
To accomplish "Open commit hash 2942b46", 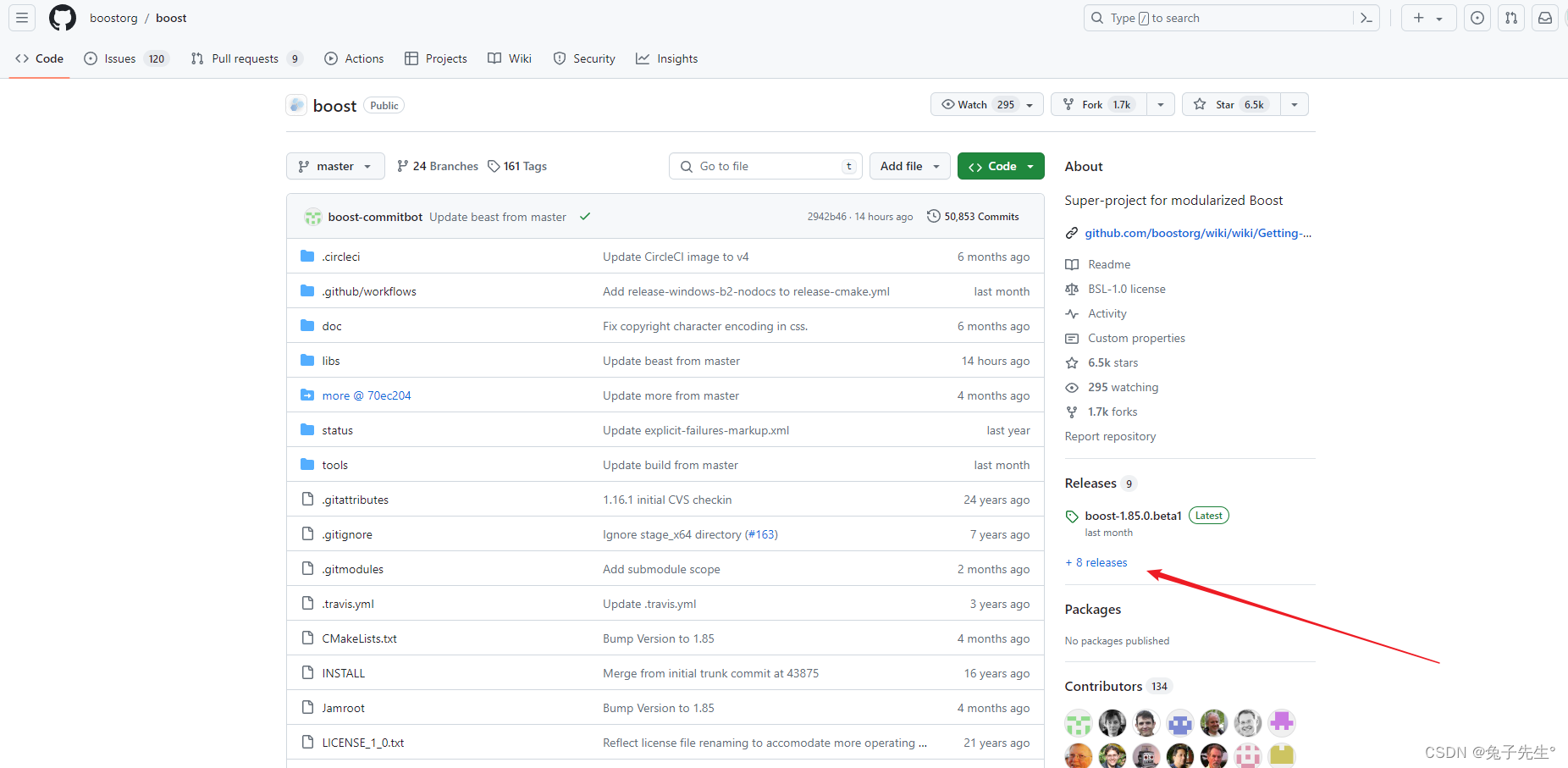I will (826, 217).
